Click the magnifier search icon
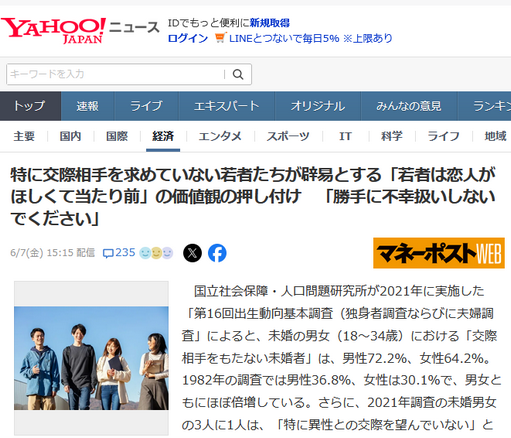Viewport: 511px width, 438px height. (x=238, y=74)
